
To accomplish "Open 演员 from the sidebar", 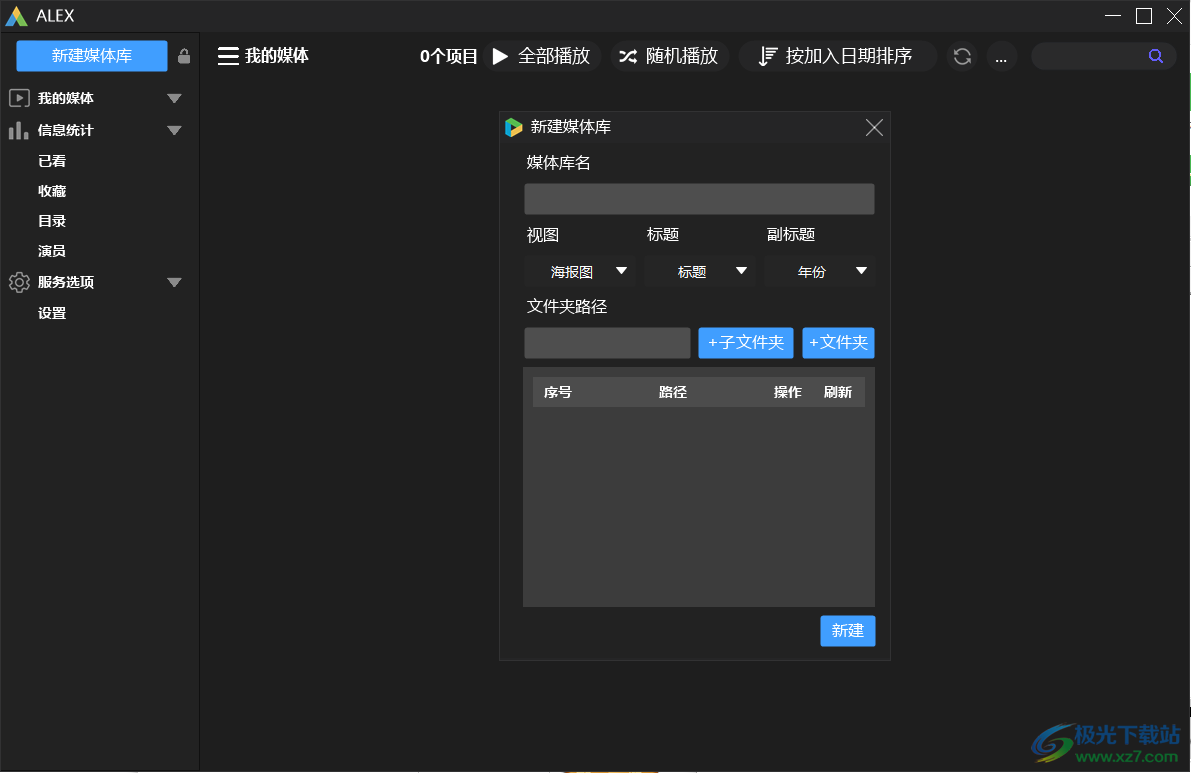I will (51, 250).
